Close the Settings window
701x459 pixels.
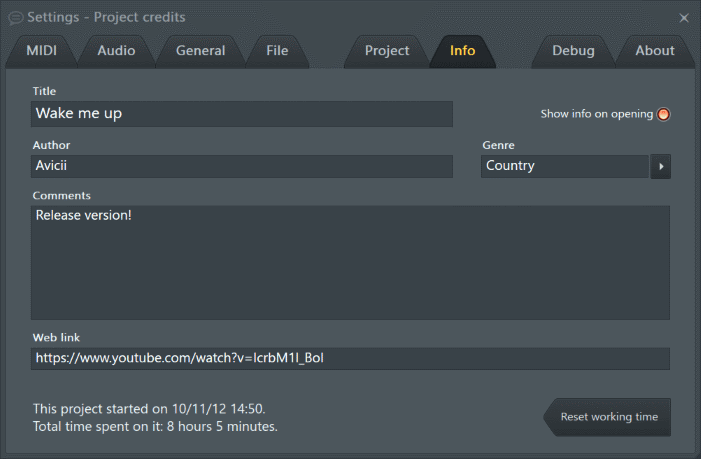[684, 17]
